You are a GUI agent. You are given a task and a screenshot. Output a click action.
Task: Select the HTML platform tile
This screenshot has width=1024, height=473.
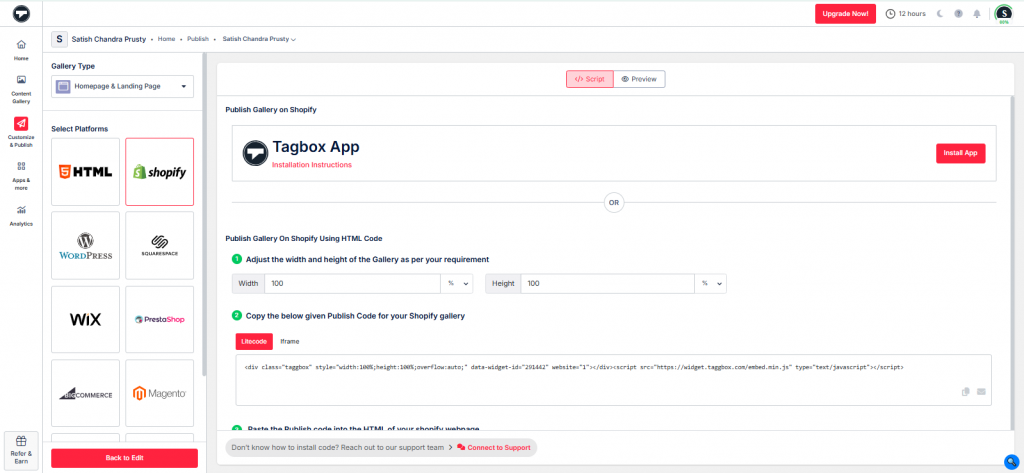pyautogui.click(x=86, y=172)
